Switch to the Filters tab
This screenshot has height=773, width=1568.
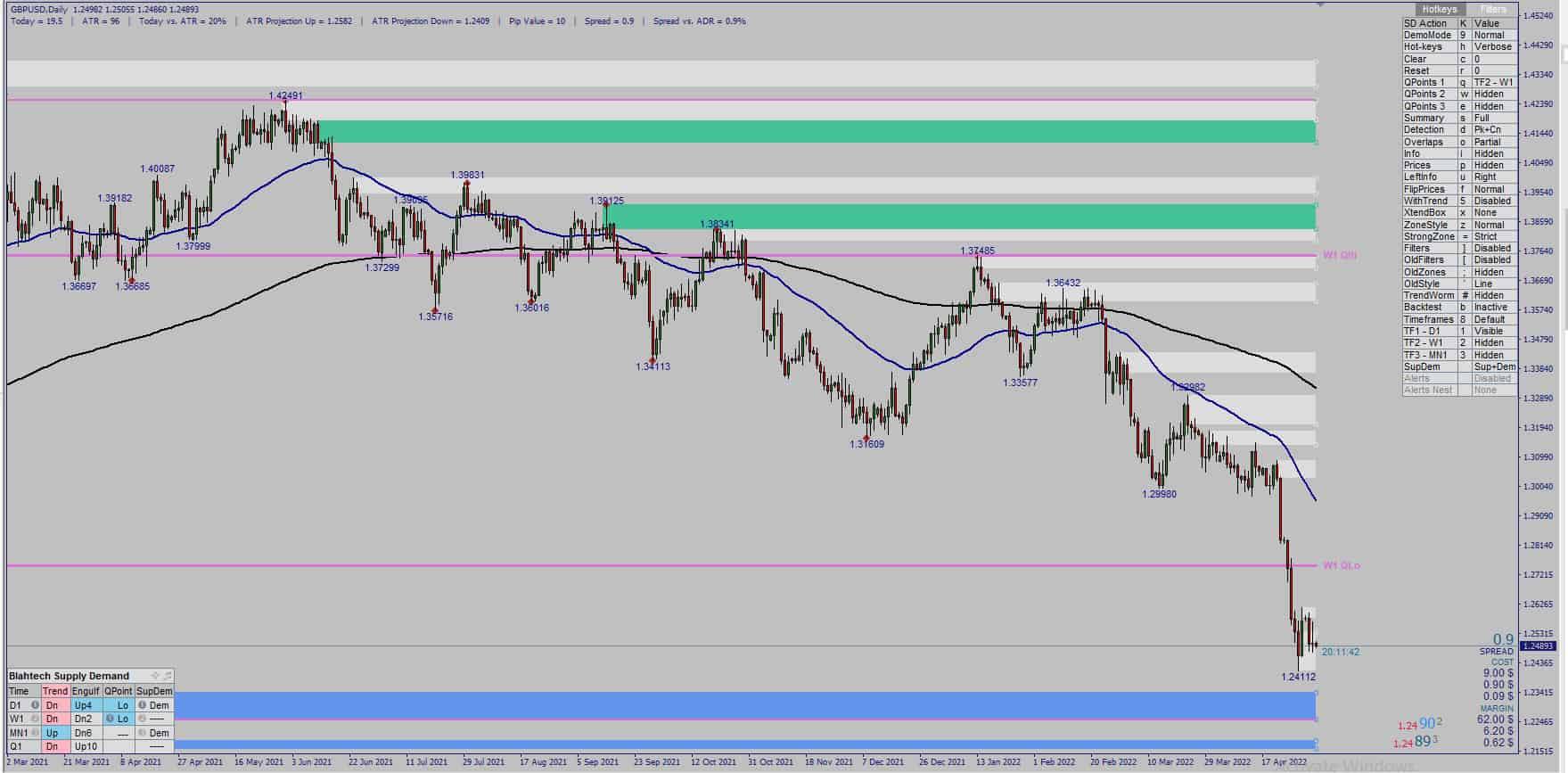point(1493,9)
